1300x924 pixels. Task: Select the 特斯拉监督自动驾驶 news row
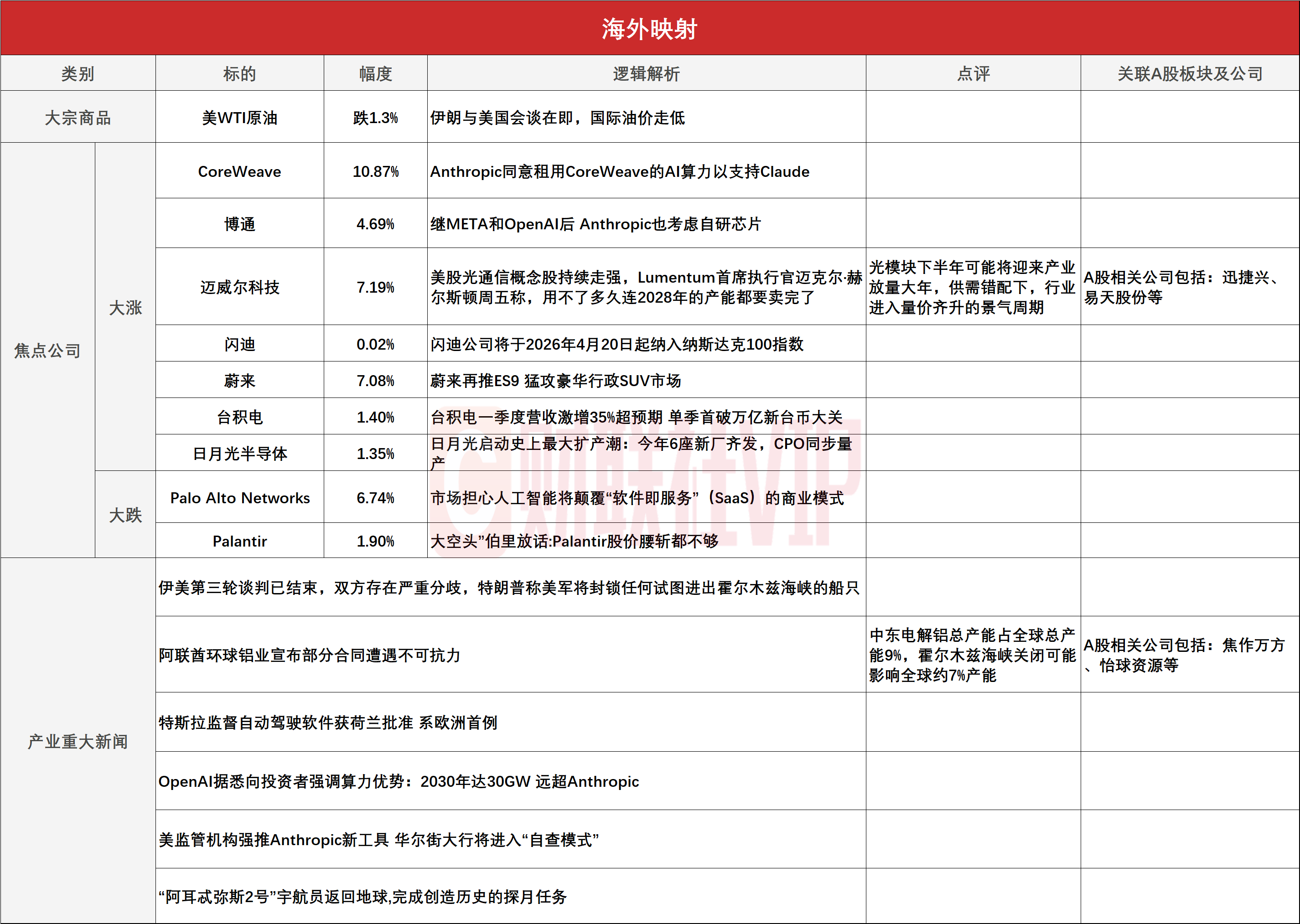(328, 723)
